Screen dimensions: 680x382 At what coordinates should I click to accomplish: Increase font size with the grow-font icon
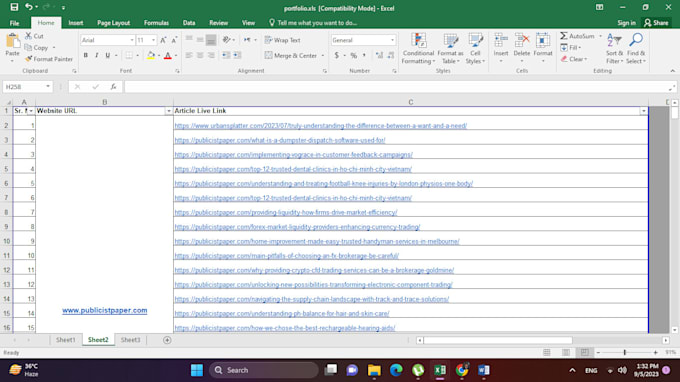(x=163, y=40)
